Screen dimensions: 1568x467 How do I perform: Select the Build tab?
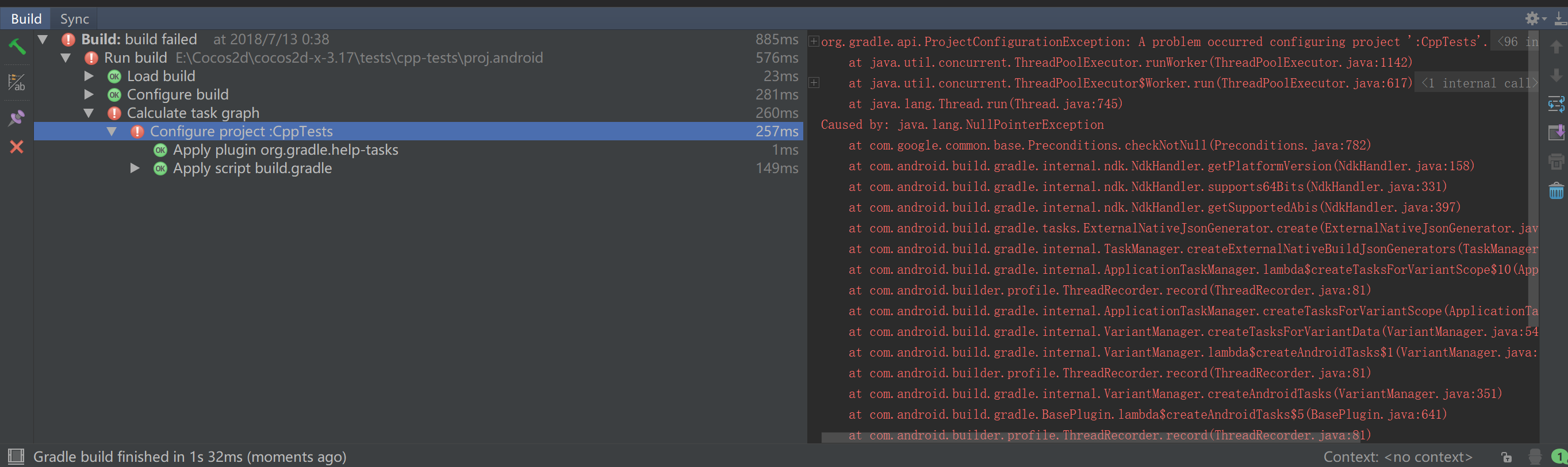pyautogui.click(x=26, y=19)
